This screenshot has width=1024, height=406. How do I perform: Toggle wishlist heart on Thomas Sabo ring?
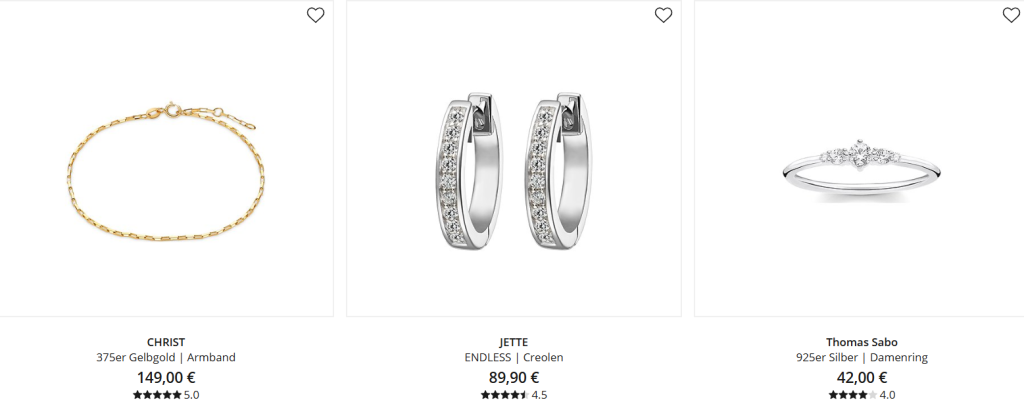1011,15
